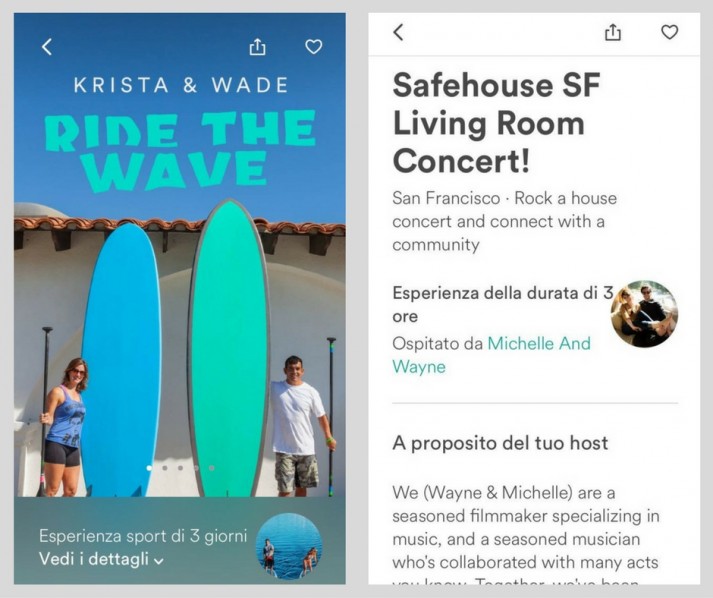
Task: Select the first carousel page dot
Action: point(149,467)
